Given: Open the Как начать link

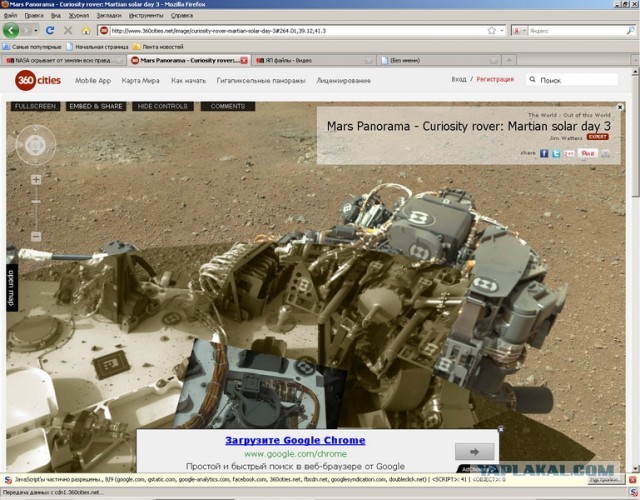Looking at the screenshot, I should click(x=189, y=81).
